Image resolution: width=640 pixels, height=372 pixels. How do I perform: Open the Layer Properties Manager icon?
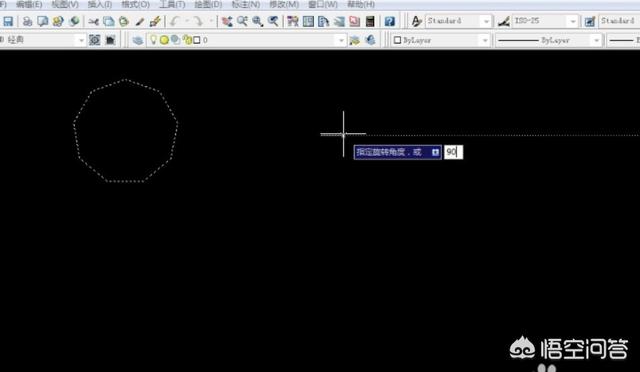coord(138,40)
